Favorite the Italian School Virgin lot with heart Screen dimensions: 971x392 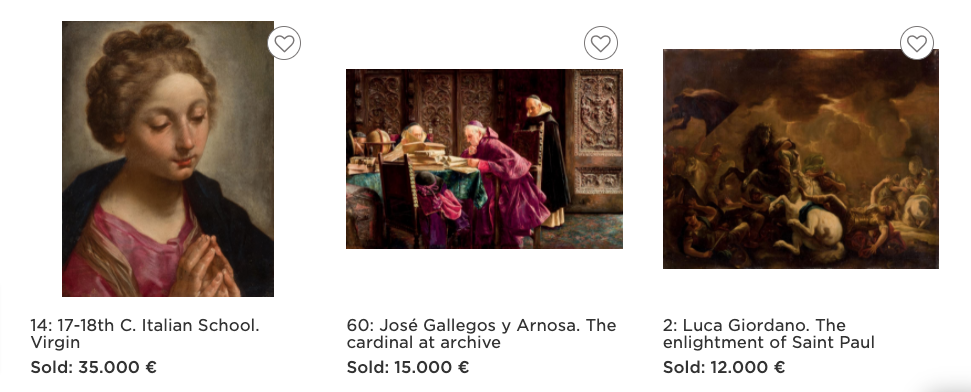(284, 43)
